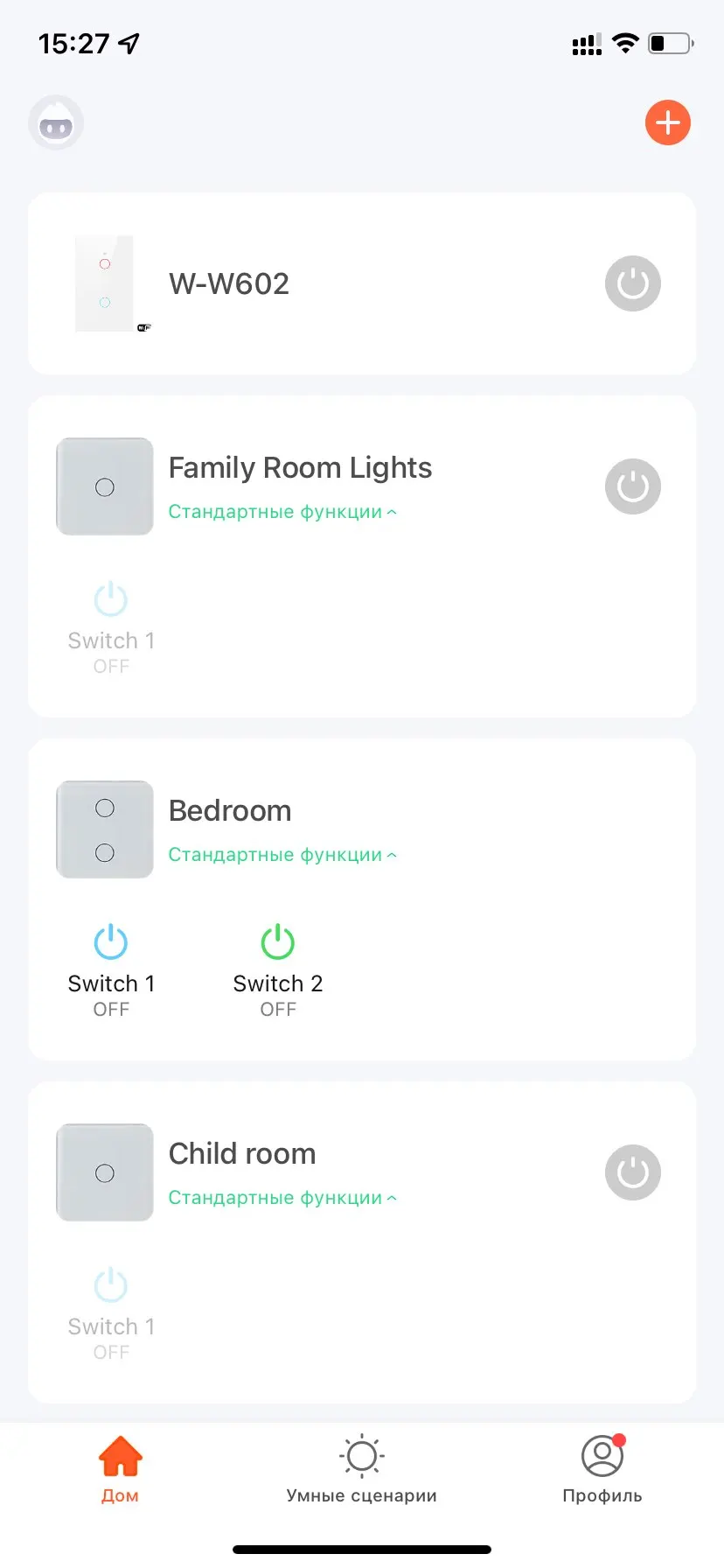Select the Дом home tab
The image size is (724, 1568).
[120, 1470]
